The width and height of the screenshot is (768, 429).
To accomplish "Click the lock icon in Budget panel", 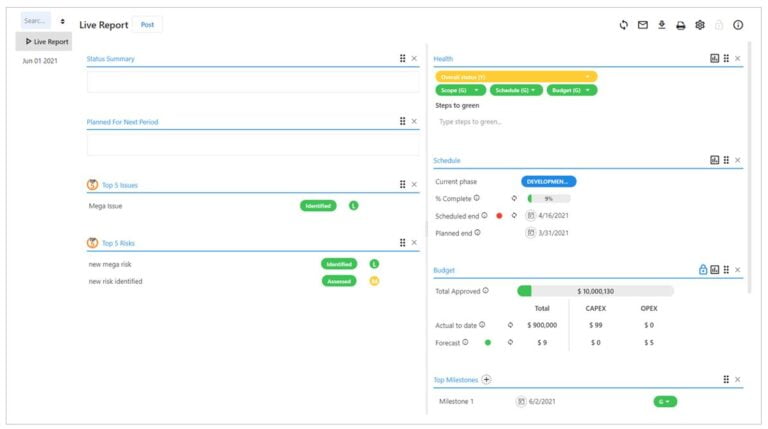I will [703, 269].
